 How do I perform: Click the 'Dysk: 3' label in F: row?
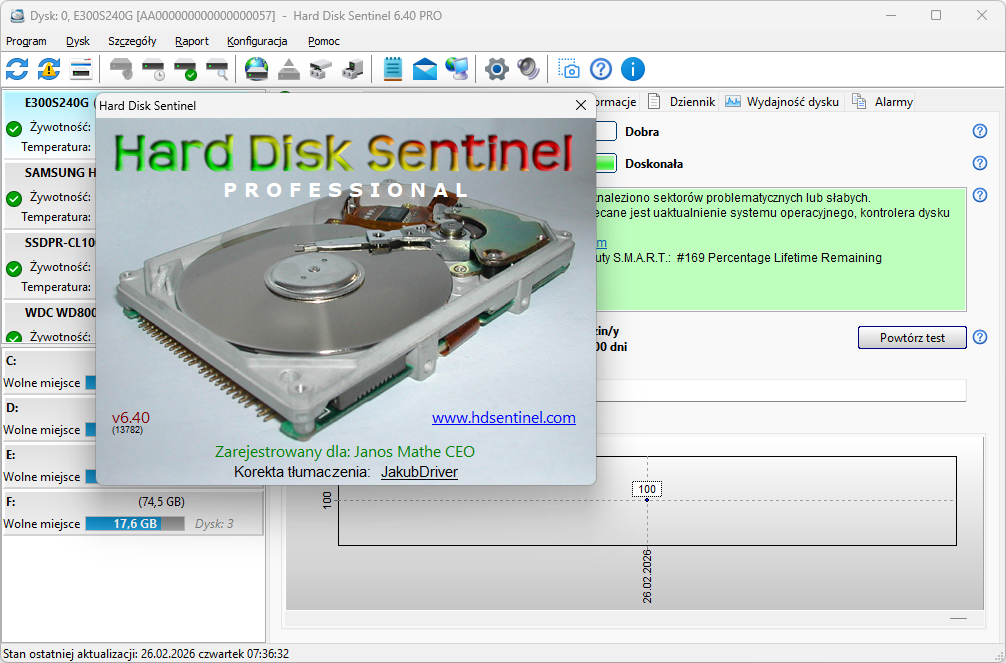tap(214, 524)
